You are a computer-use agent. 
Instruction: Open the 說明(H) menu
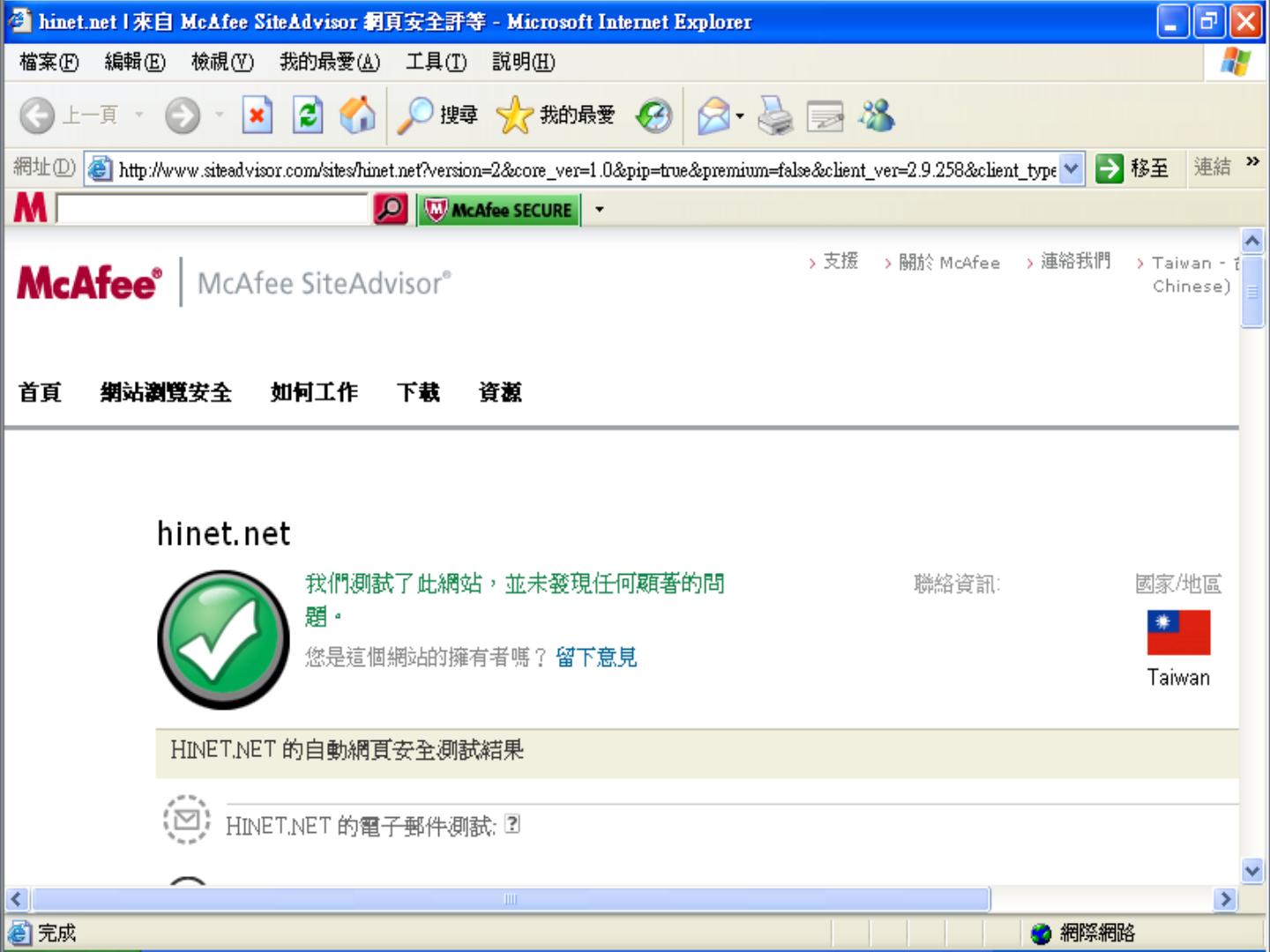524,62
